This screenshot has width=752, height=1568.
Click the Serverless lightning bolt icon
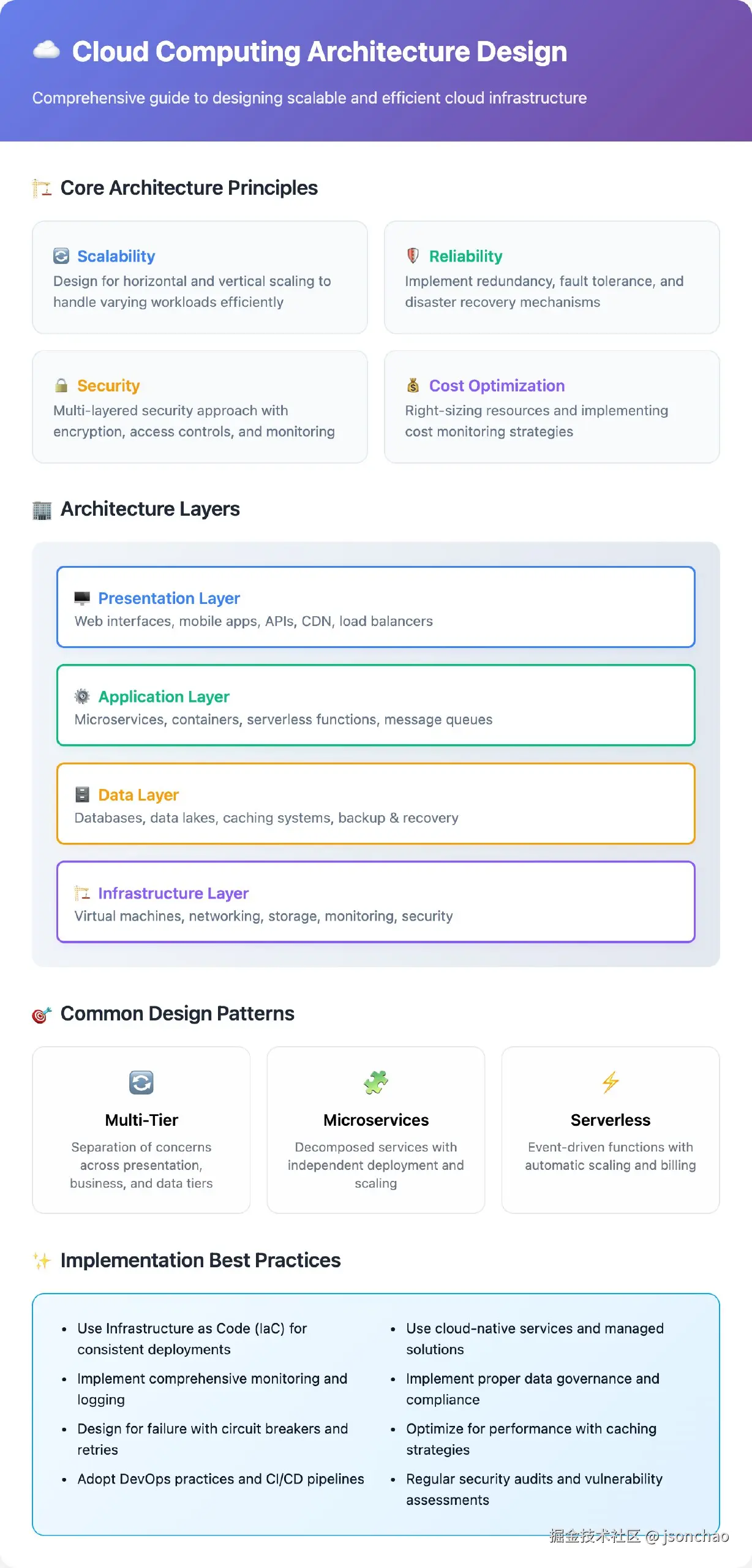[611, 1082]
